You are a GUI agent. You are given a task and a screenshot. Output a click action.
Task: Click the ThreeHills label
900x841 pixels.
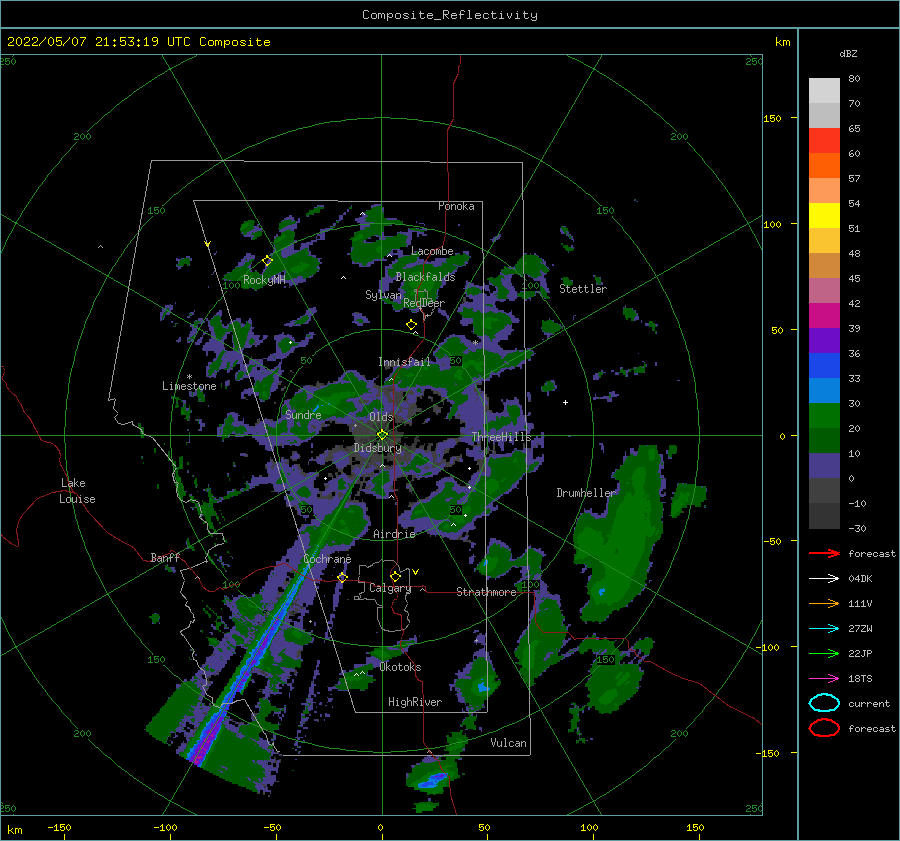pos(502,437)
